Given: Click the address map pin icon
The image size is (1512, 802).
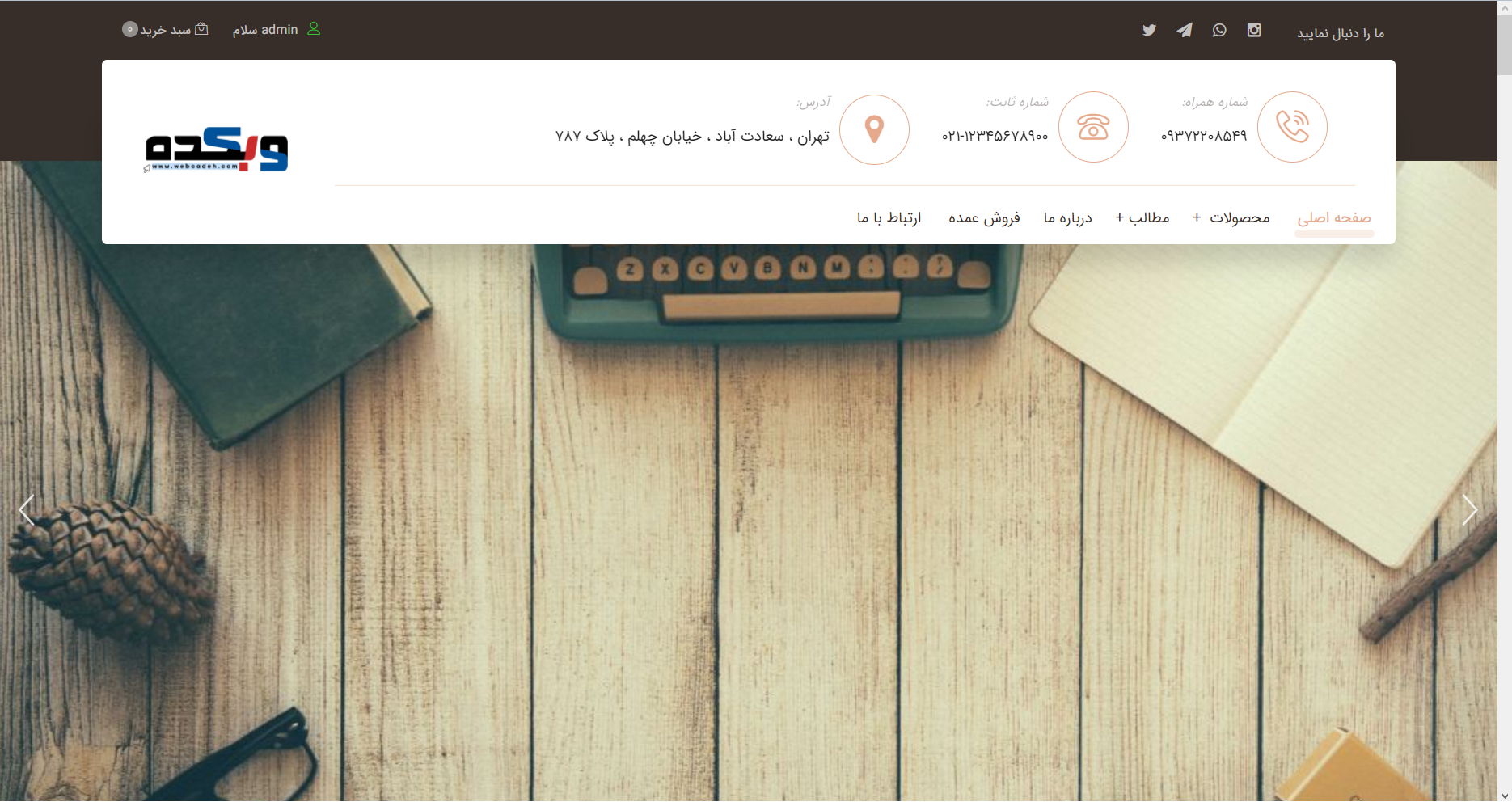Looking at the screenshot, I should click(874, 129).
